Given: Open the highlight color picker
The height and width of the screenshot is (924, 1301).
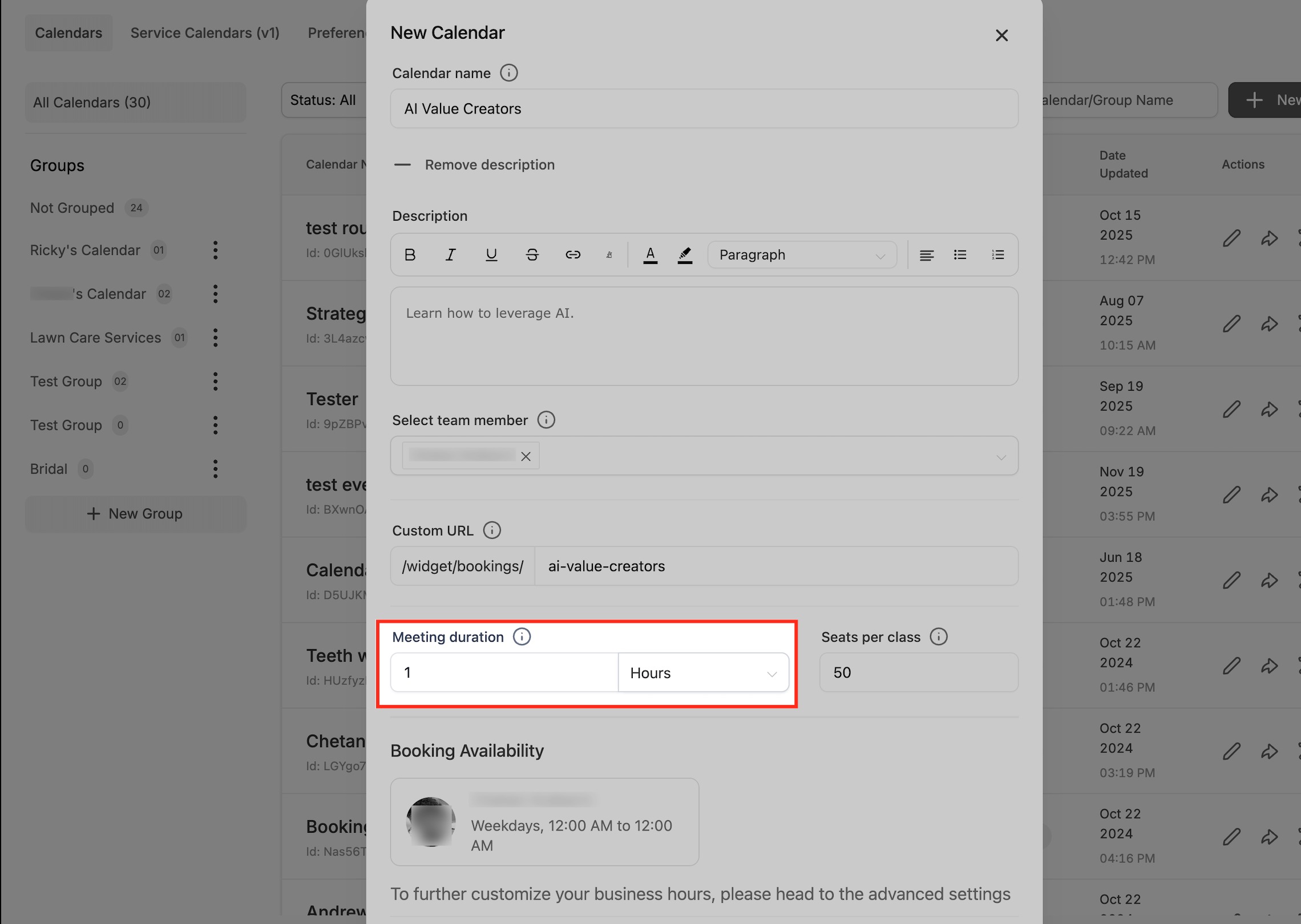Looking at the screenshot, I should [685, 255].
